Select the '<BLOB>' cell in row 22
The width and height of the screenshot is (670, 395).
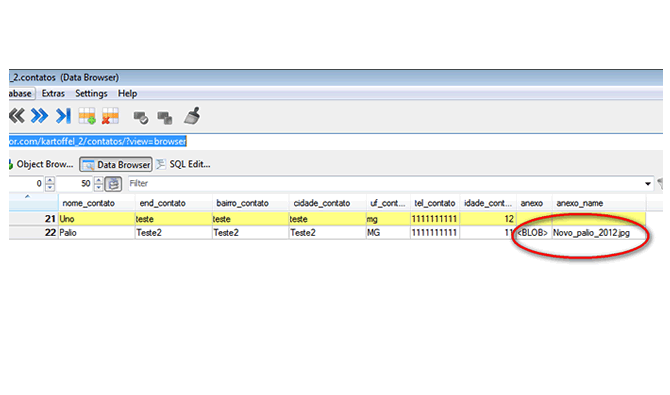click(534, 233)
